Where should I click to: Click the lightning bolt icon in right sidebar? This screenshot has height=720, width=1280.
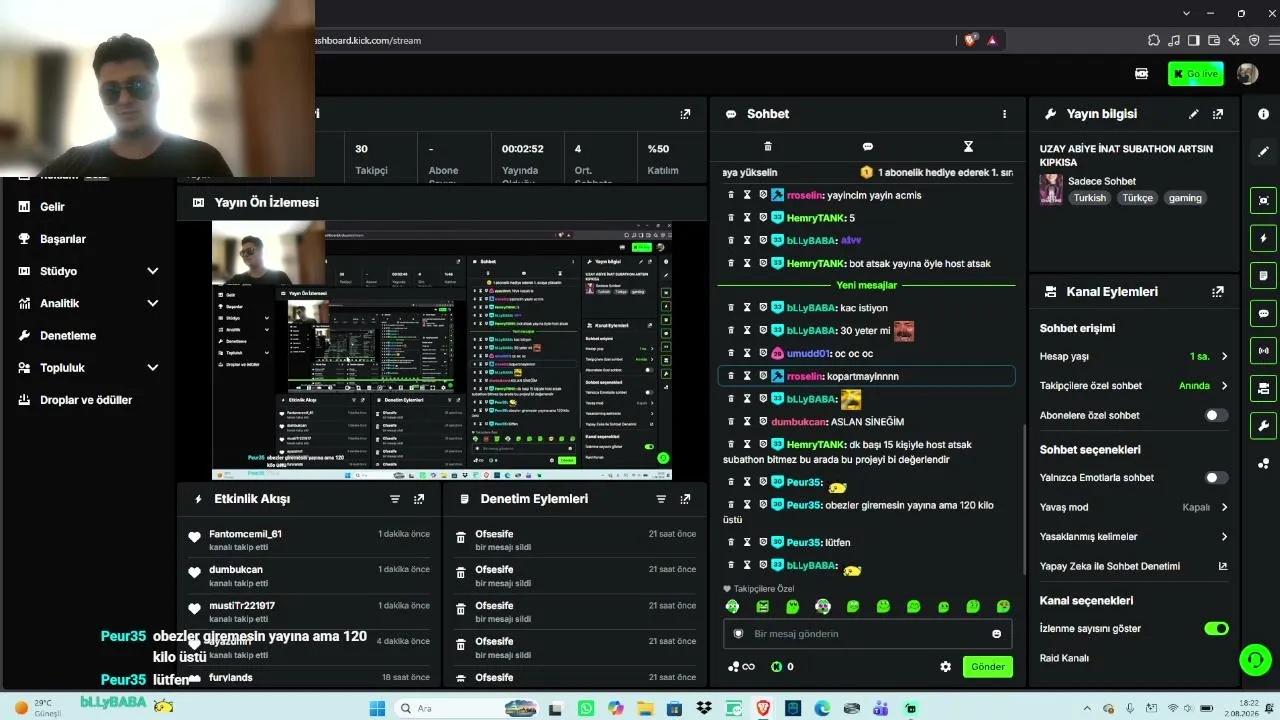[x=1264, y=238]
